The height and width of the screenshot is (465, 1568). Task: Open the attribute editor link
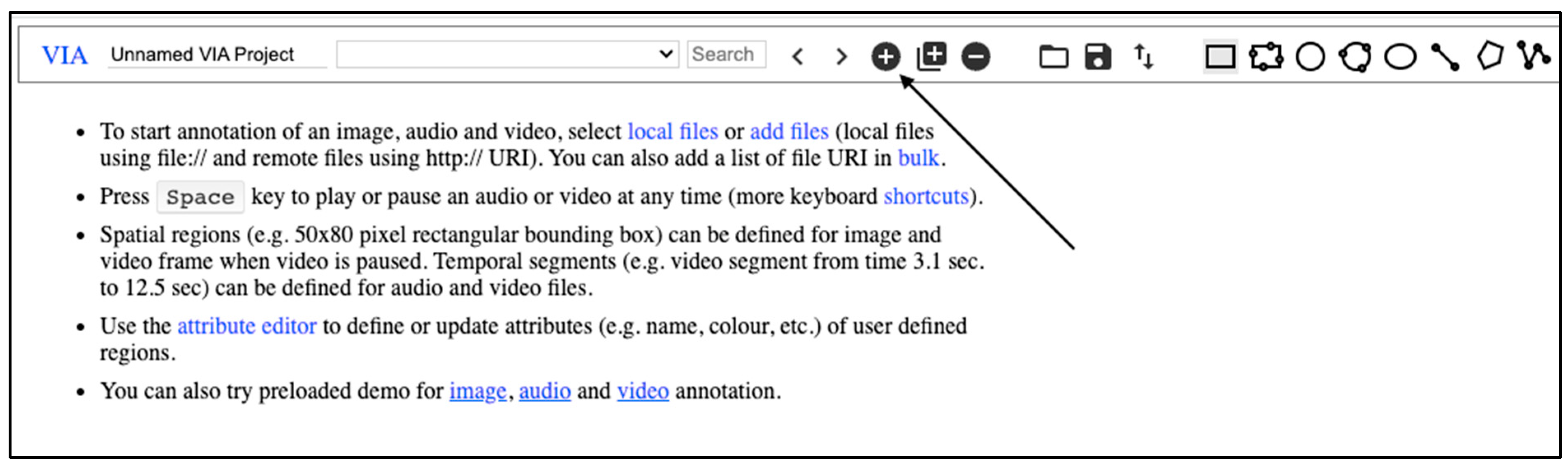(246, 326)
